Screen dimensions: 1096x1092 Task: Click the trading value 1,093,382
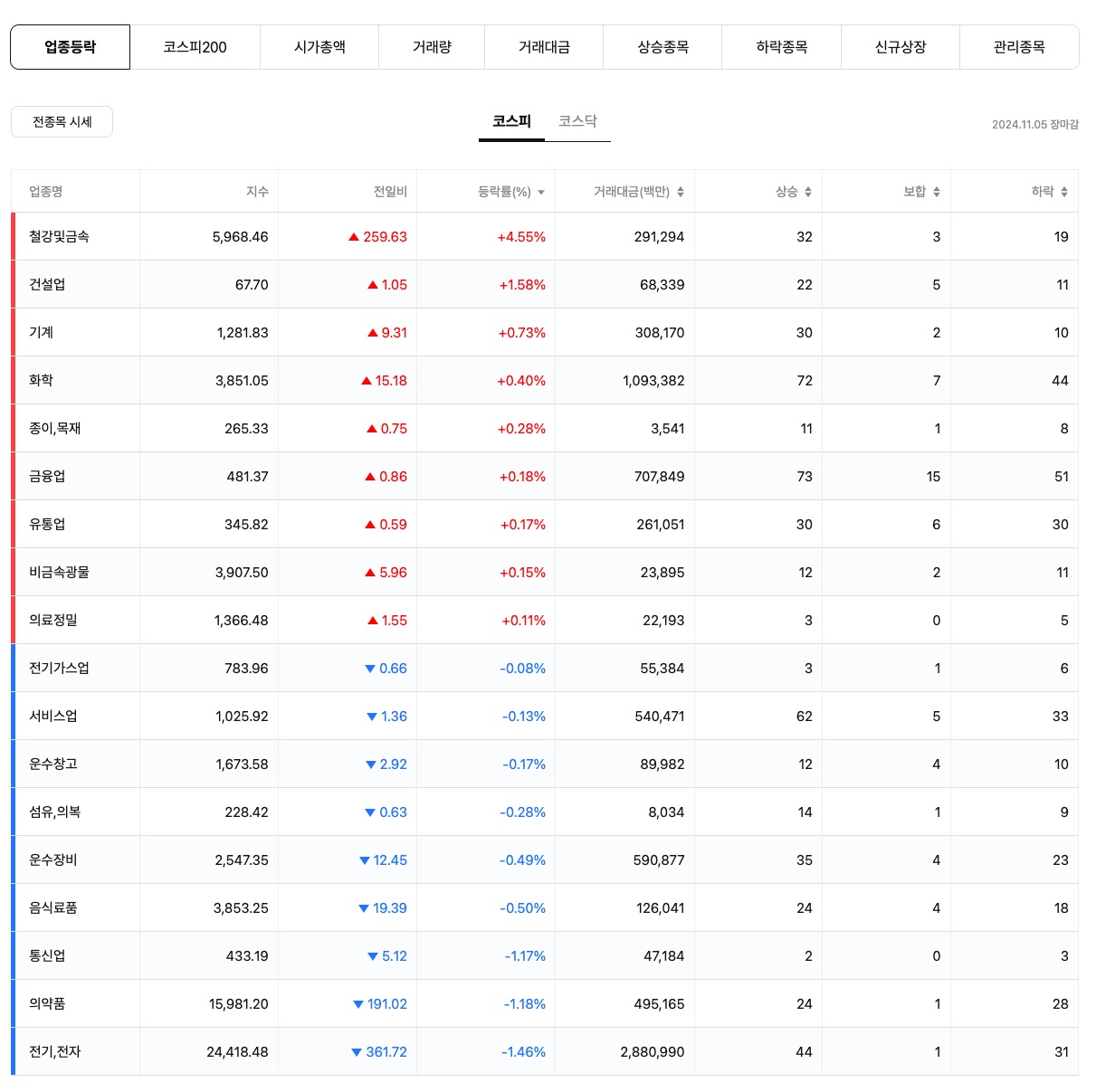point(653,381)
